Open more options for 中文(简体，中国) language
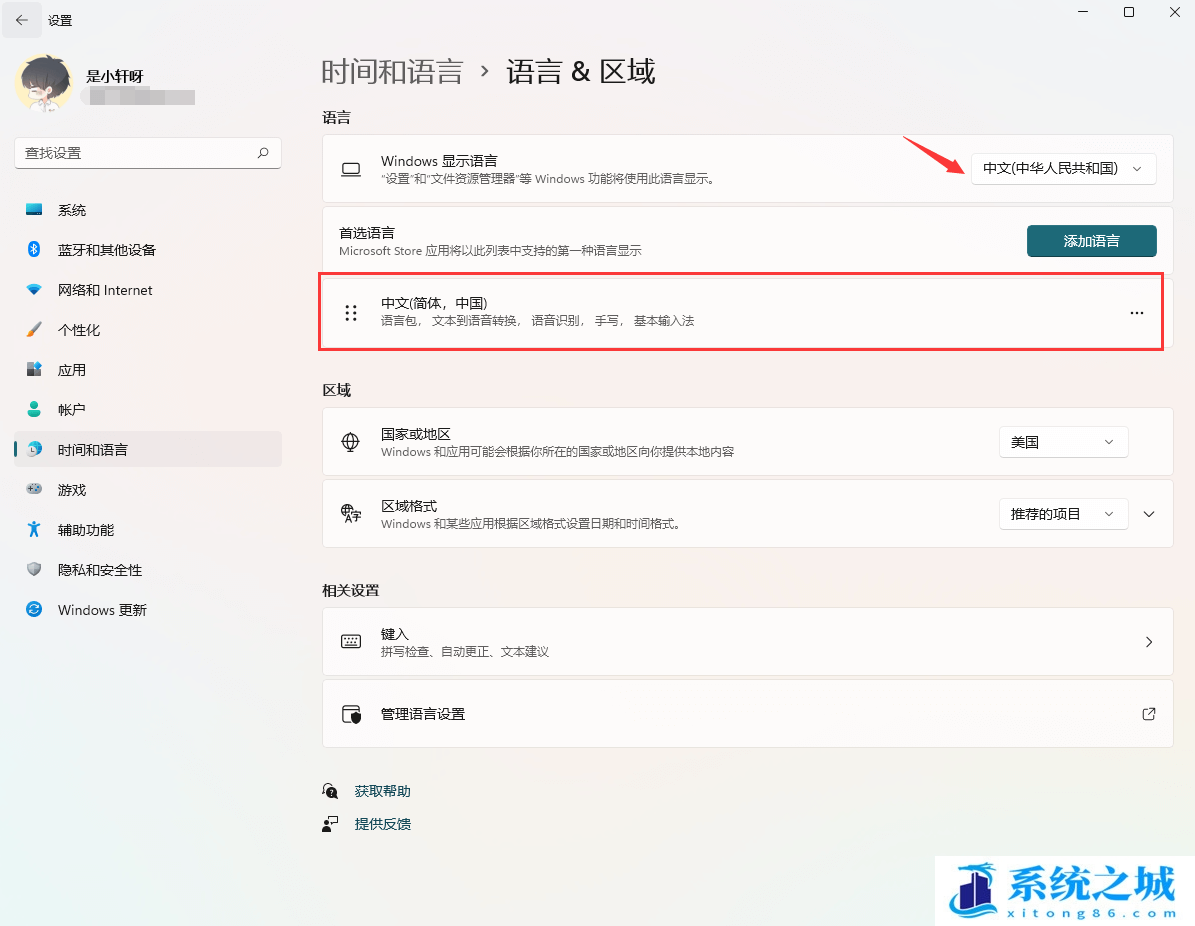This screenshot has height=926, width=1195. [1136, 312]
